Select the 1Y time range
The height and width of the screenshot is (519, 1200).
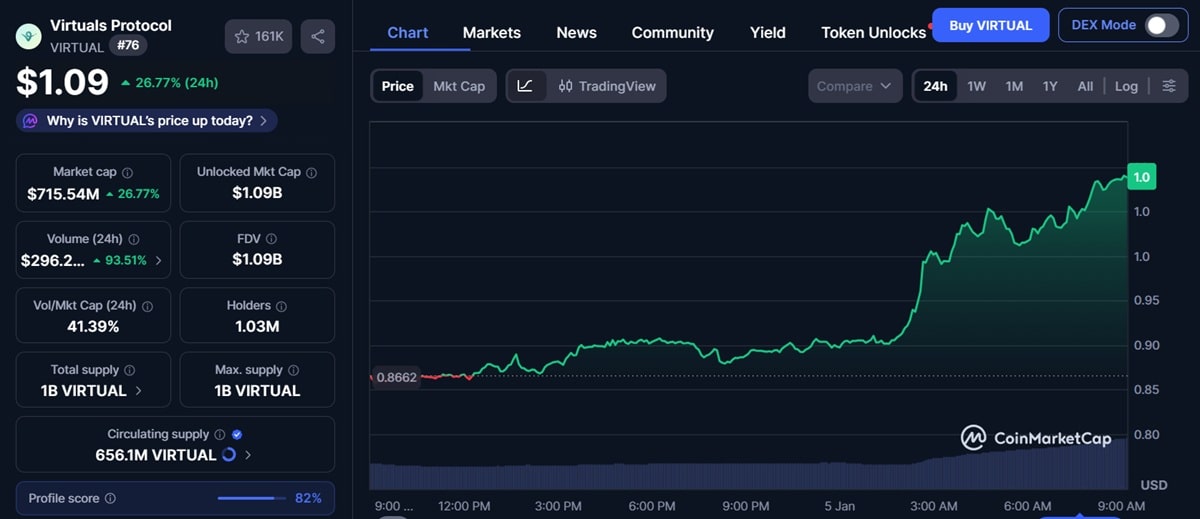point(1050,86)
